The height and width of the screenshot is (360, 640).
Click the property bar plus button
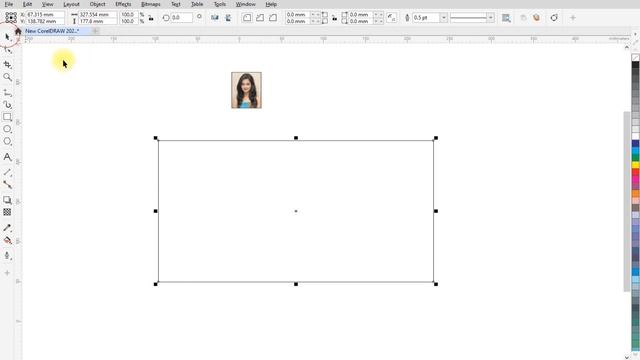click(x=573, y=18)
